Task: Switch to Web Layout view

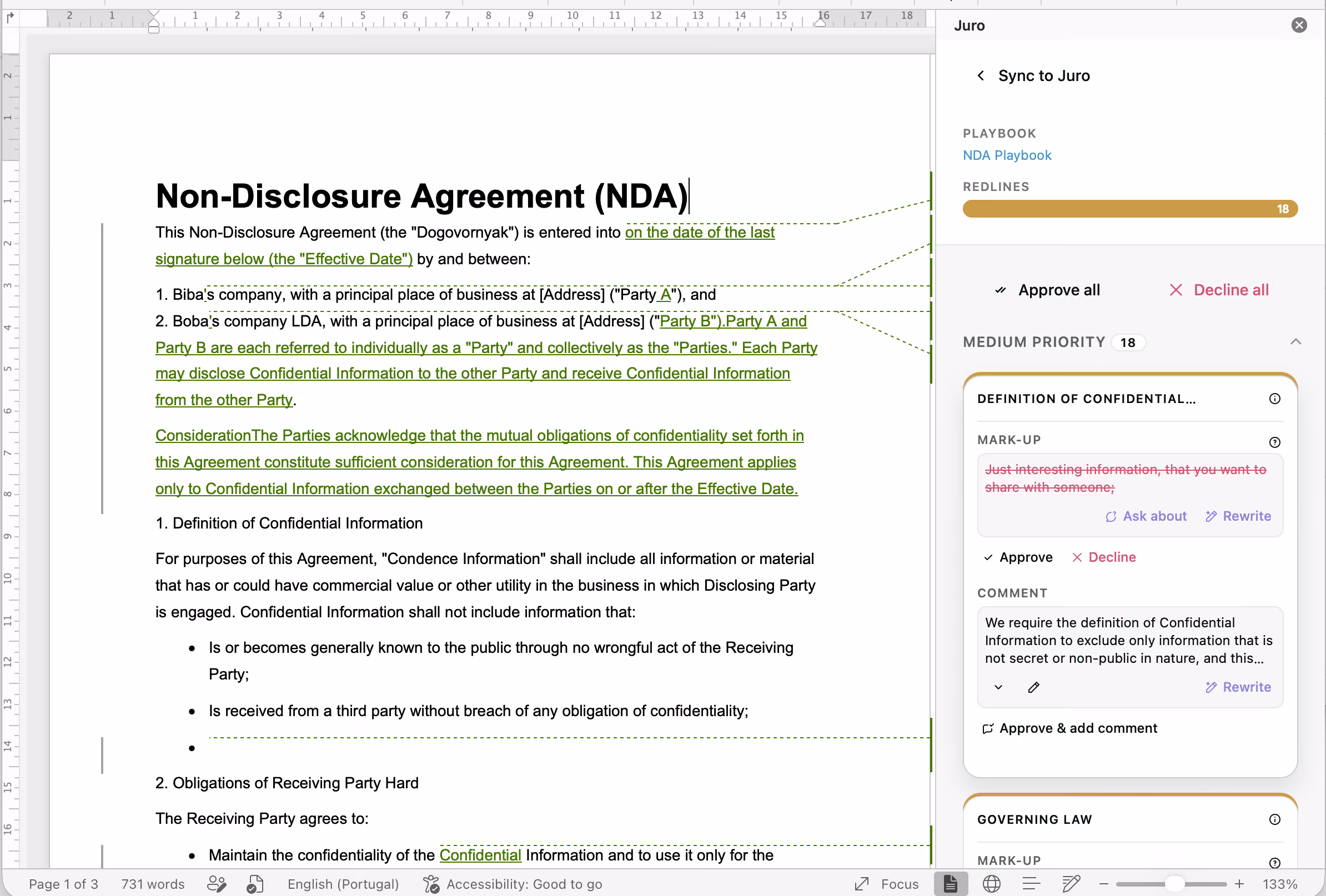Action: click(992, 884)
